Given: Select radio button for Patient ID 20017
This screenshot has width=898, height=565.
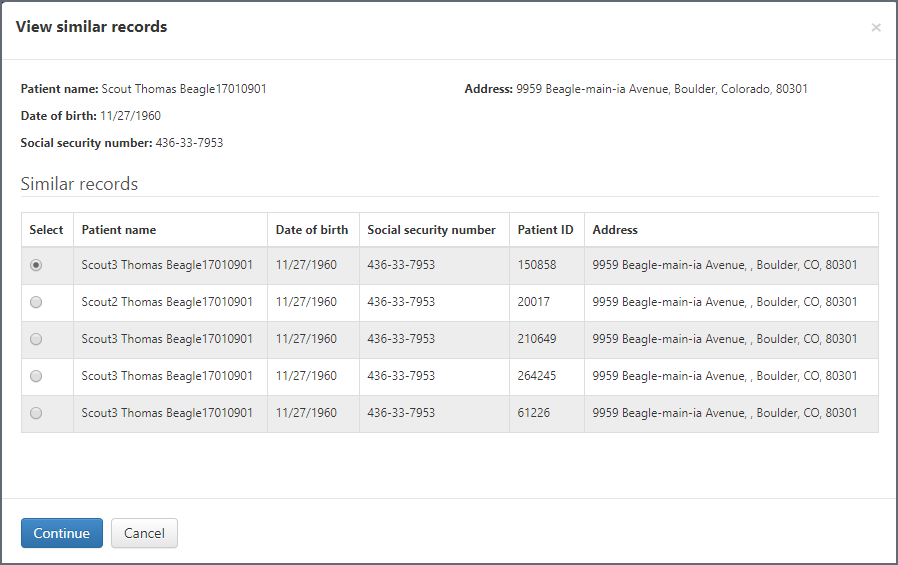Looking at the screenshot, I should click(36, 302).
